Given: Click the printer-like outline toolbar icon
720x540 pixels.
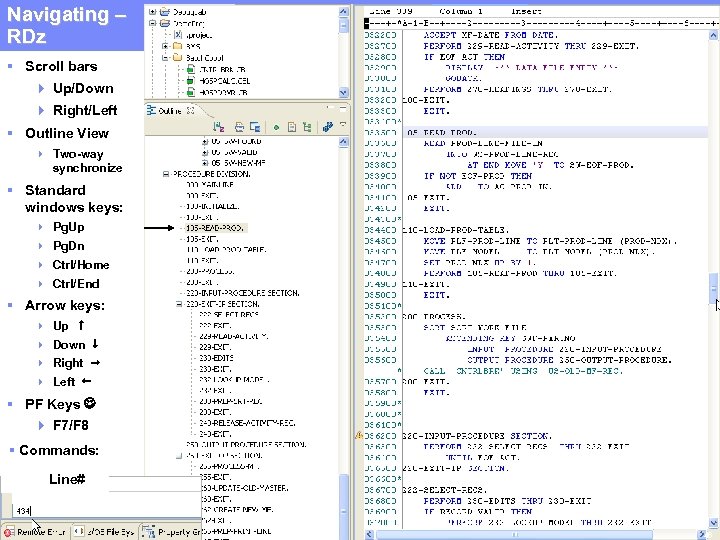Looking at the screenshot, I should pyautogui.click(x=239, y=127).
